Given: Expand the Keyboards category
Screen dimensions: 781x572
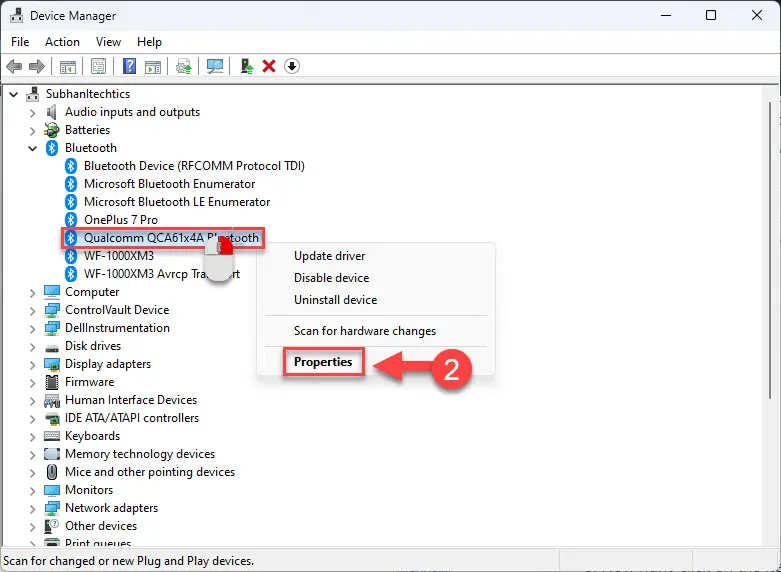Looking at the screenshot, I should (x=32, y=437).
